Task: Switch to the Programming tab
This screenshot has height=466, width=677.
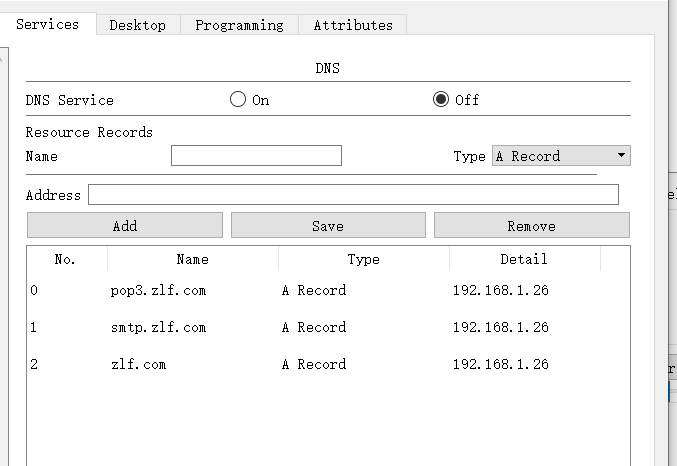Action: coord(239,25)
